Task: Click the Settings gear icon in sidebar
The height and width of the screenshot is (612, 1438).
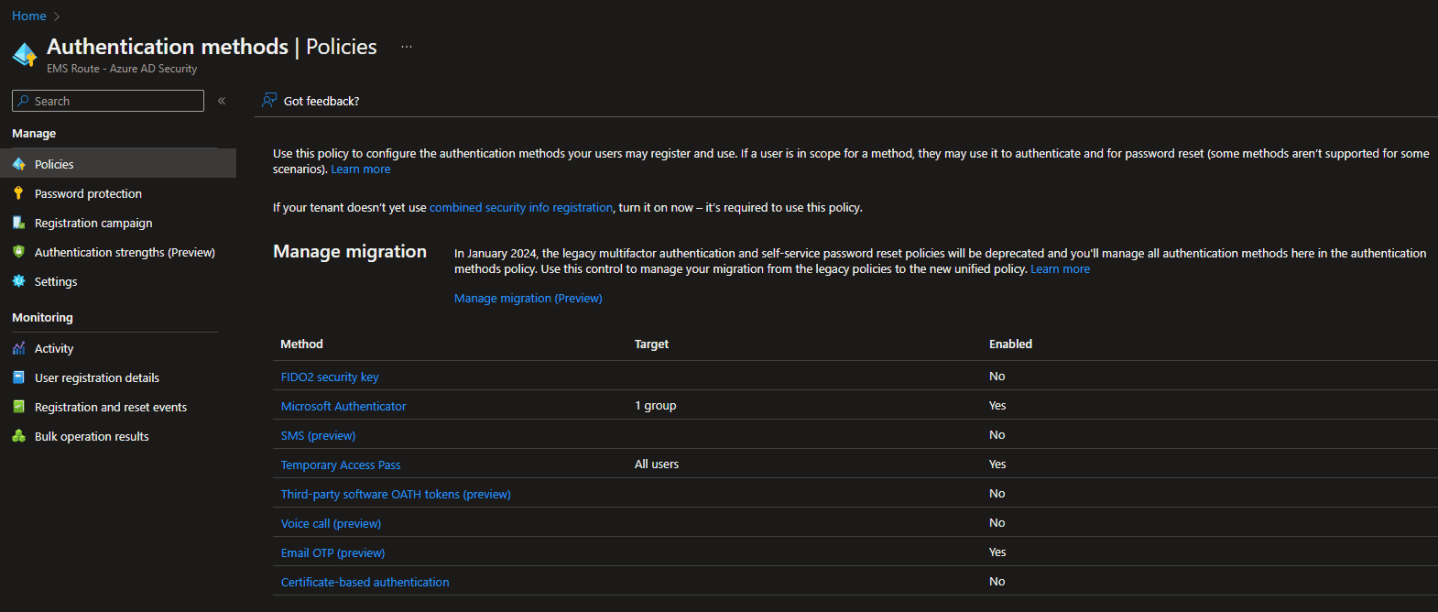Action: [x=18, y=281]
